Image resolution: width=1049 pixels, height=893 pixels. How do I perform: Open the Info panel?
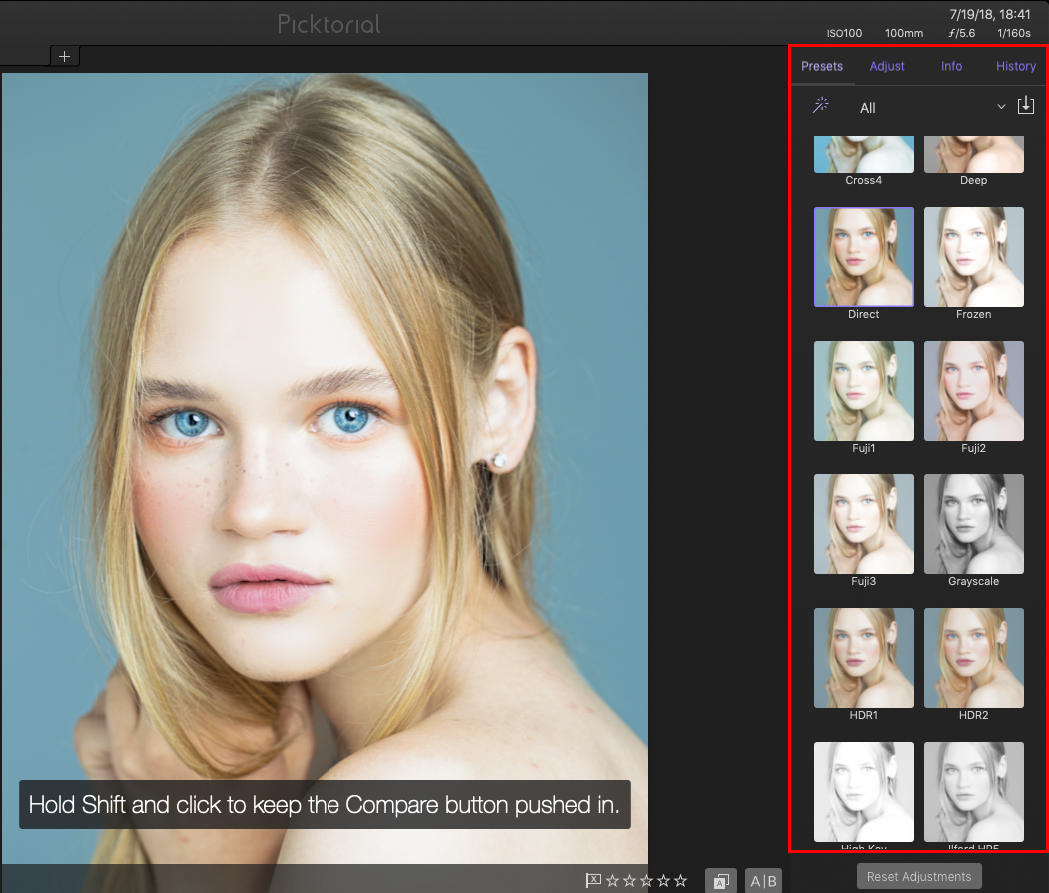tap(950, 66)
